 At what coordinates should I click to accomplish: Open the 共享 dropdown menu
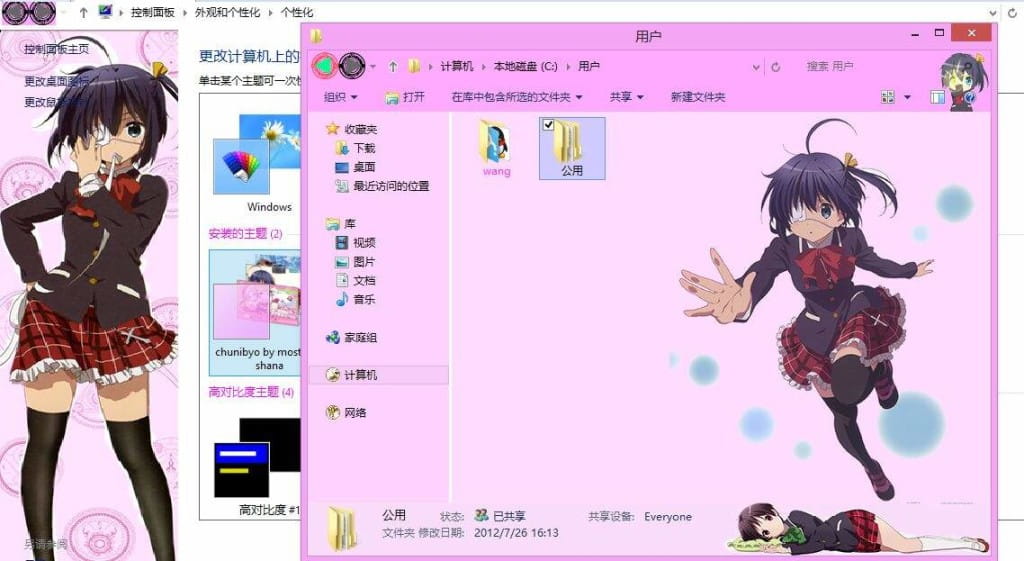pos(626,97)
